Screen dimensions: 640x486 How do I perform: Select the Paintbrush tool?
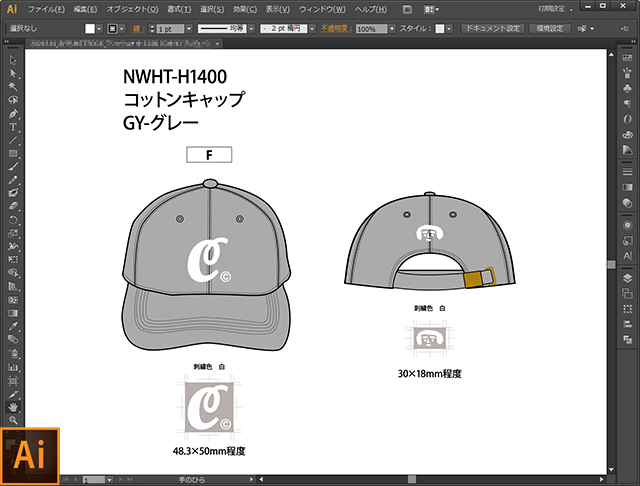[x=13, y=166]
